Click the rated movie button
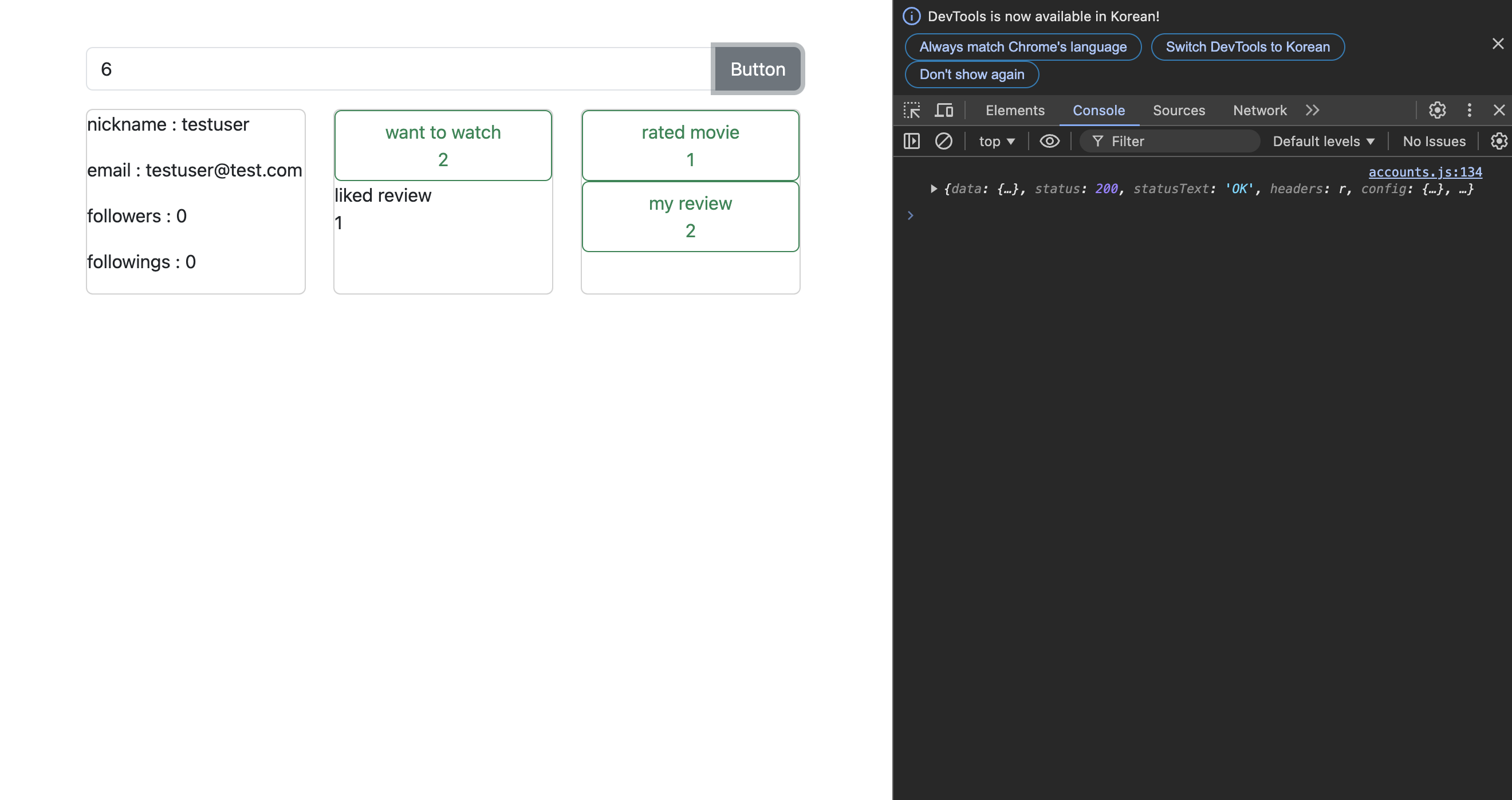The image size is (1512, 800). 690,146
